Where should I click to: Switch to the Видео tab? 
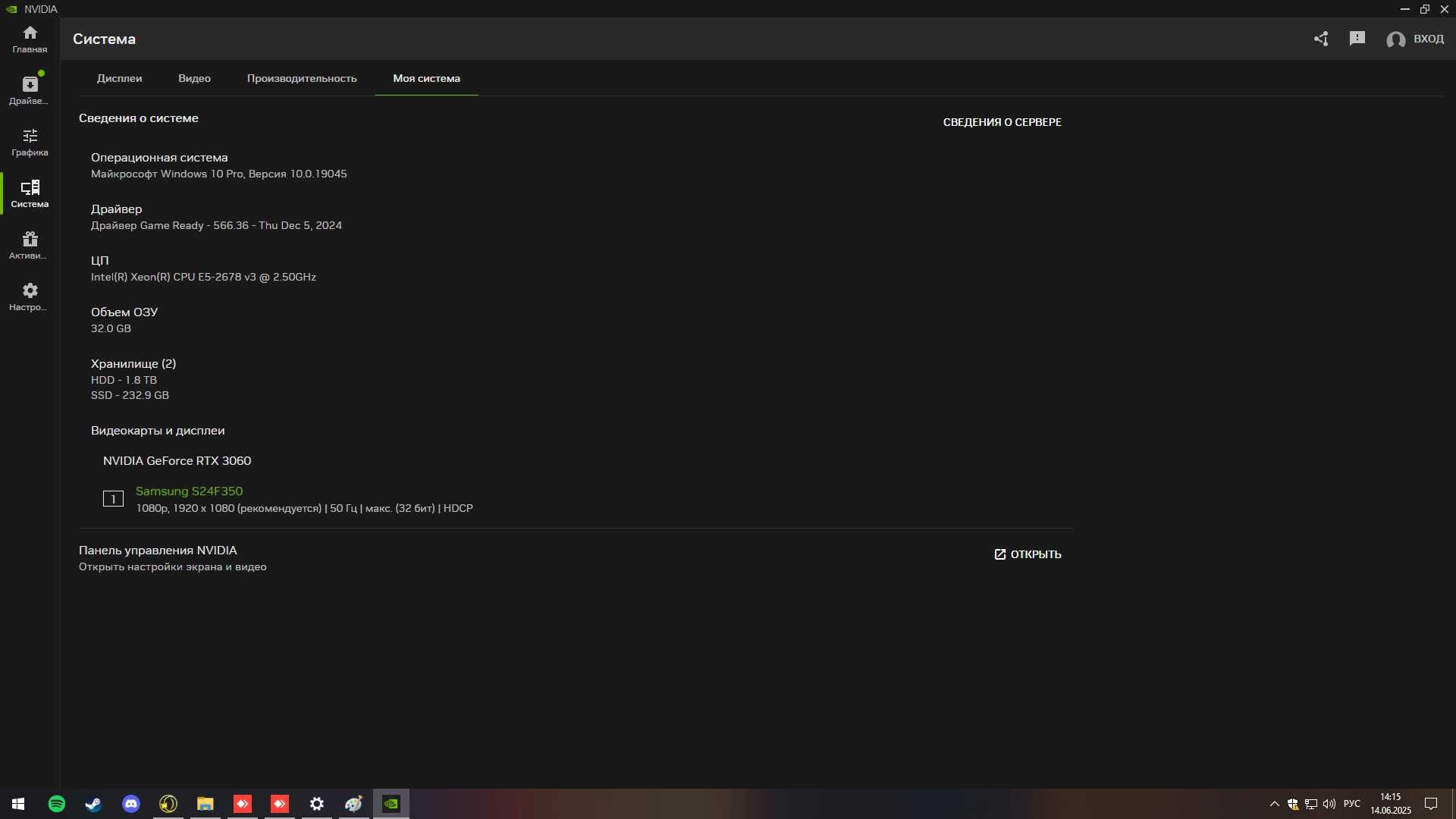pyautogui.click(x=194, y=78)
